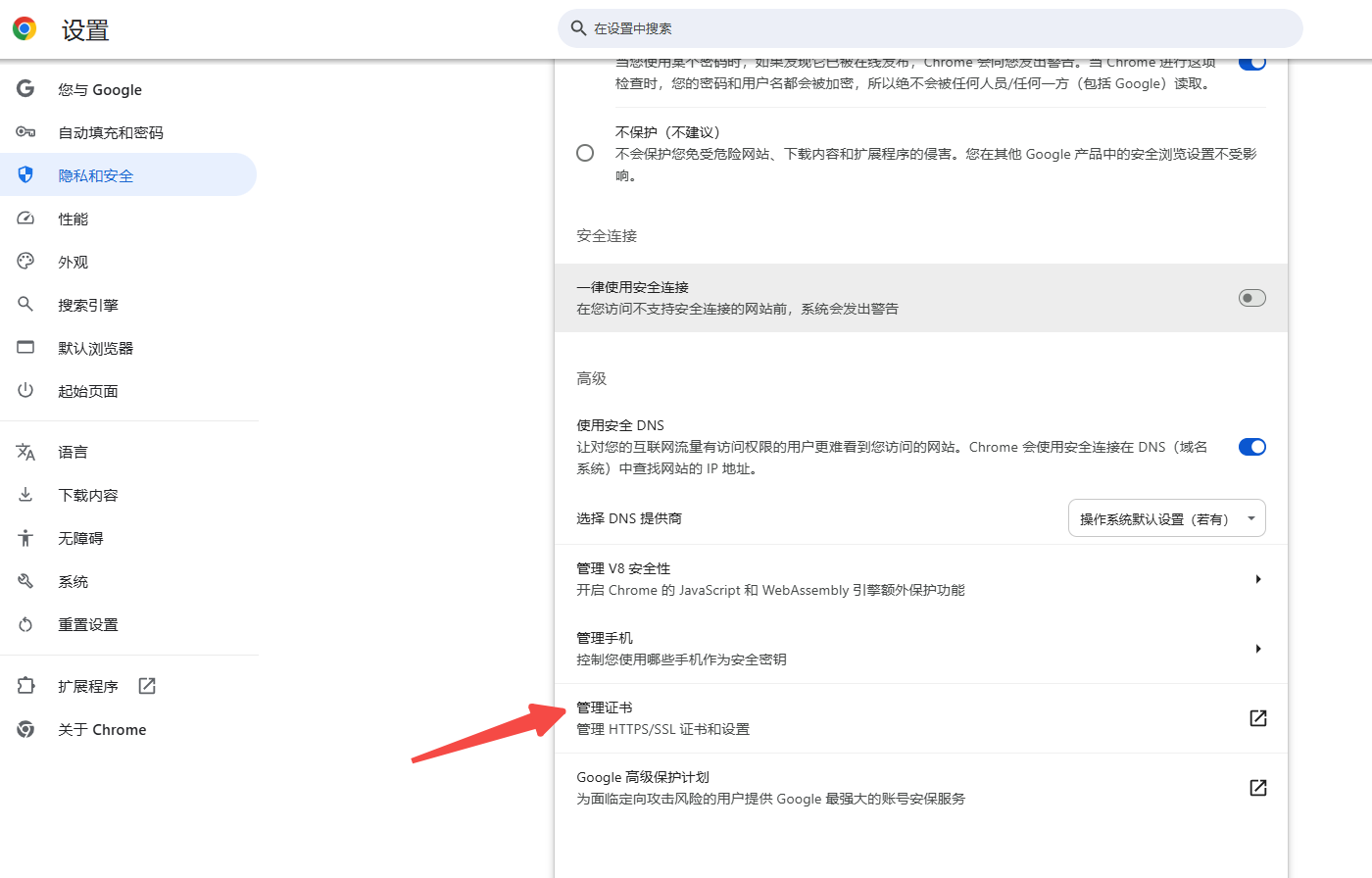Toggle the password leak warning switch at top
Image resolution: width=1372 pixels, height=878 pixels.
coord(1252,64)
